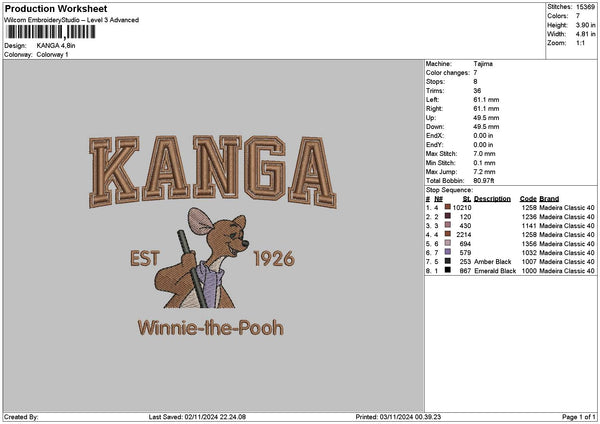Click the 'EndY:' label
600x424 pixels.
coord(434,145)
